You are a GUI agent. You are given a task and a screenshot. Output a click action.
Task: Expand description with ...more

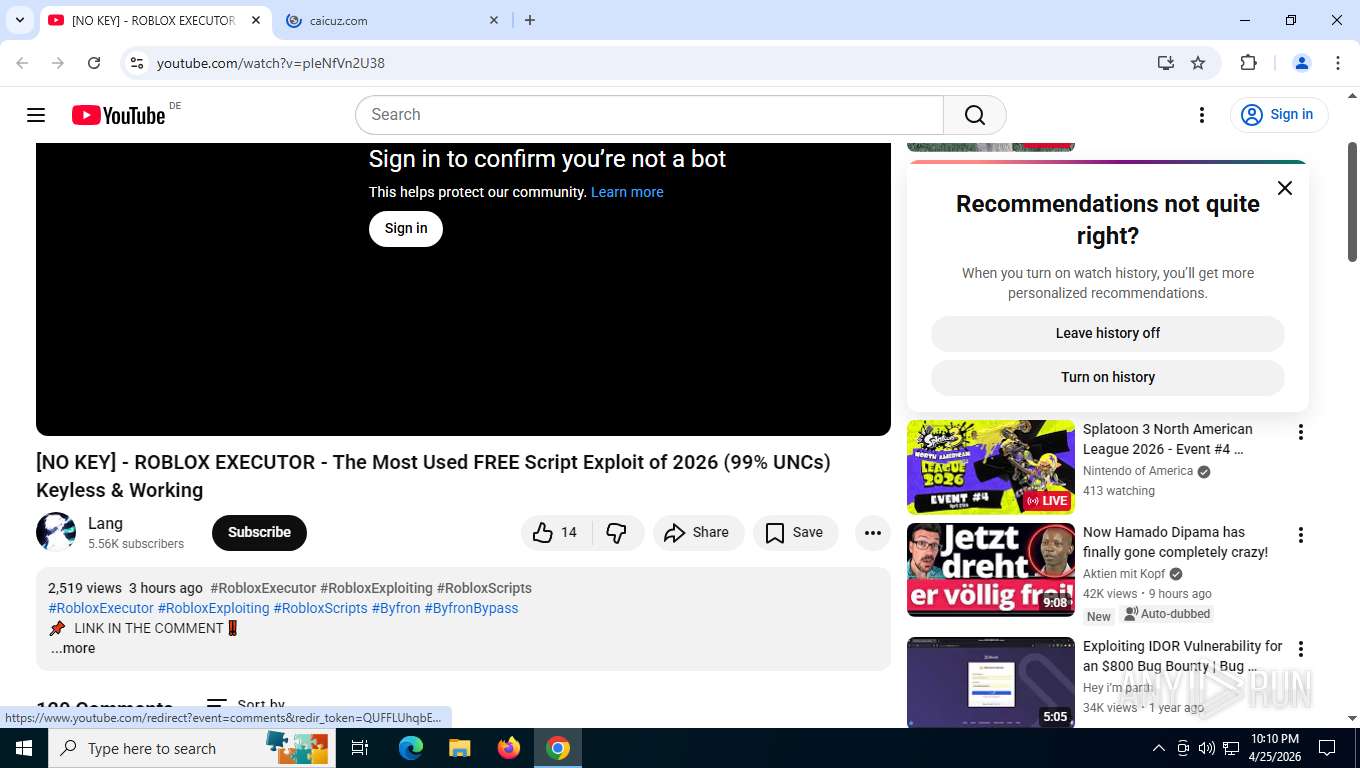tap(73, 649)
